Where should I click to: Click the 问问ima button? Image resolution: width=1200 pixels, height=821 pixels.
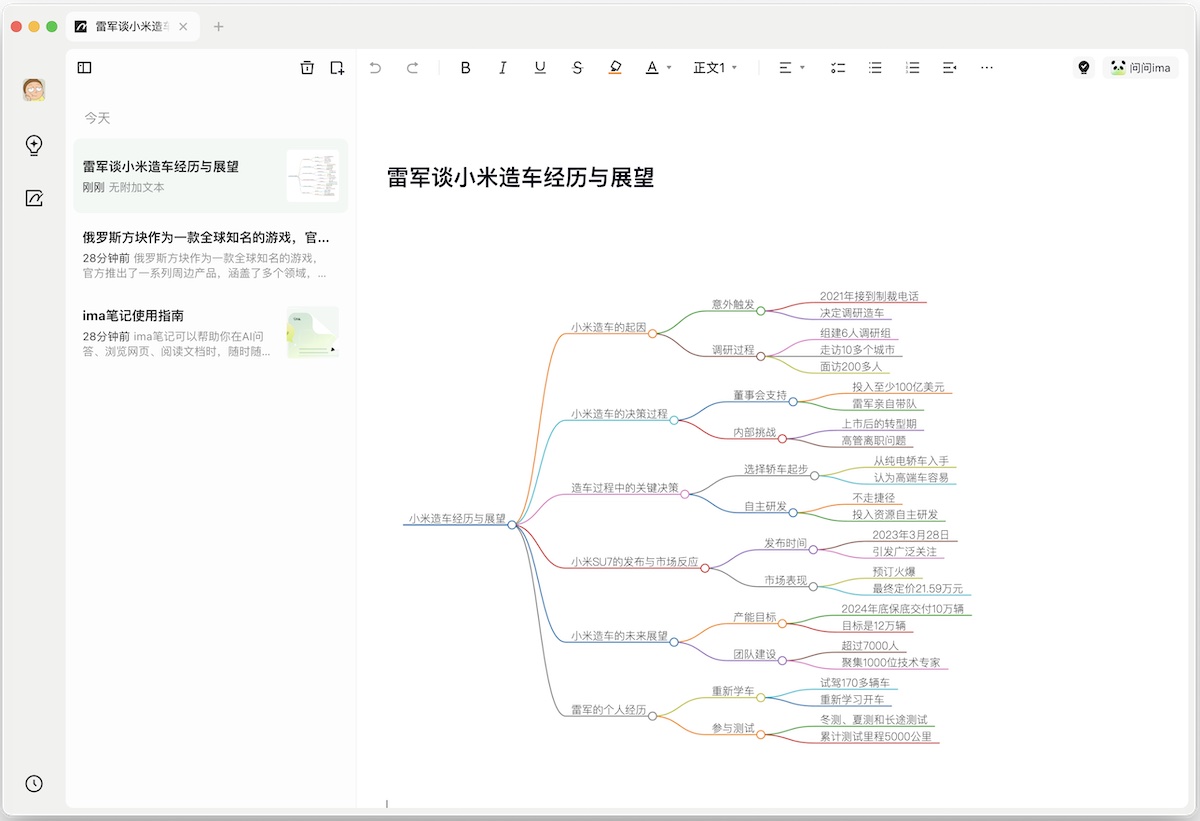[x=1140, y=68]
